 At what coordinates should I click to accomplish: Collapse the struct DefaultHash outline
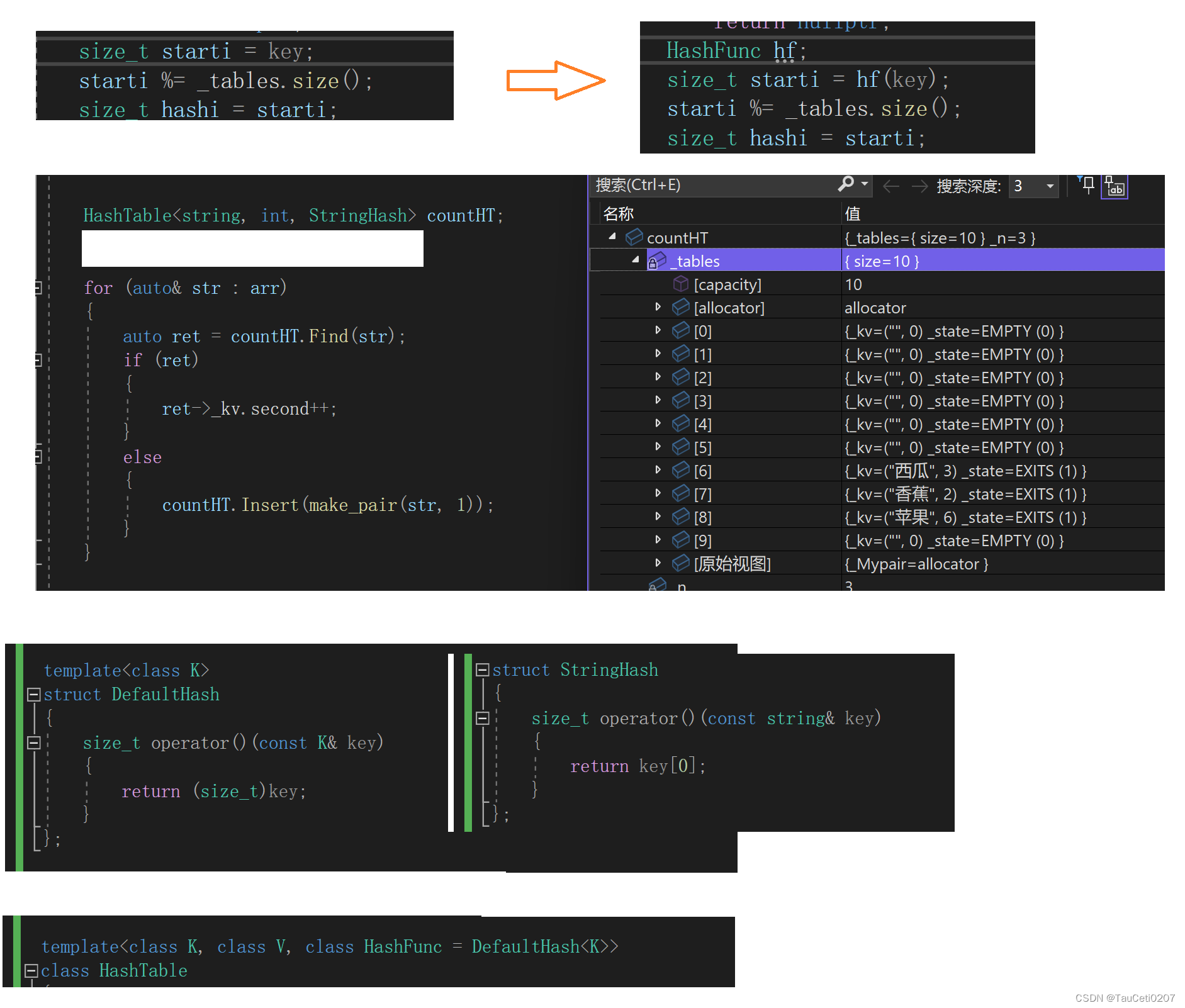[34, 695]
